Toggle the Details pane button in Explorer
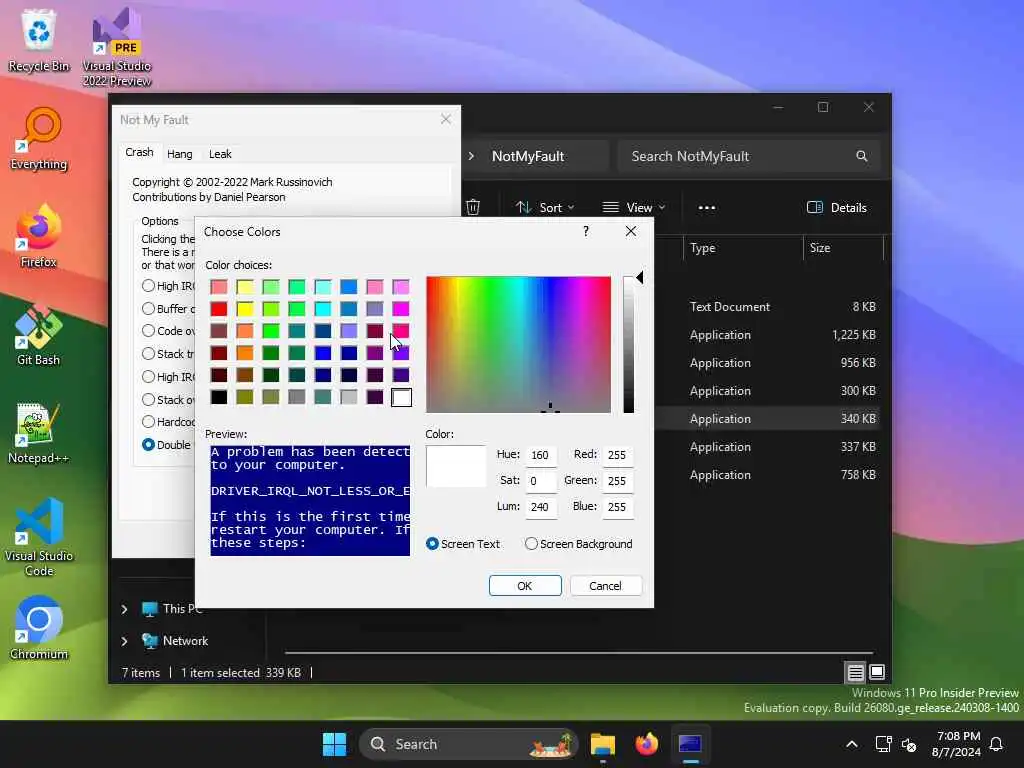This screenshot has height=768, width=1024. click(837, 208)
